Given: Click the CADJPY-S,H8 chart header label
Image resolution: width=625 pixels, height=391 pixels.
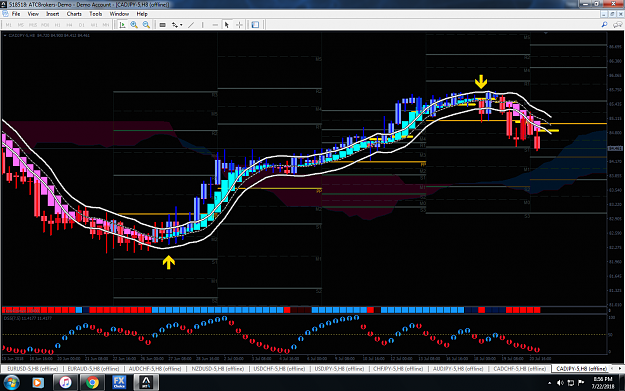Looking at the screenshot, I should coord(49,35).
